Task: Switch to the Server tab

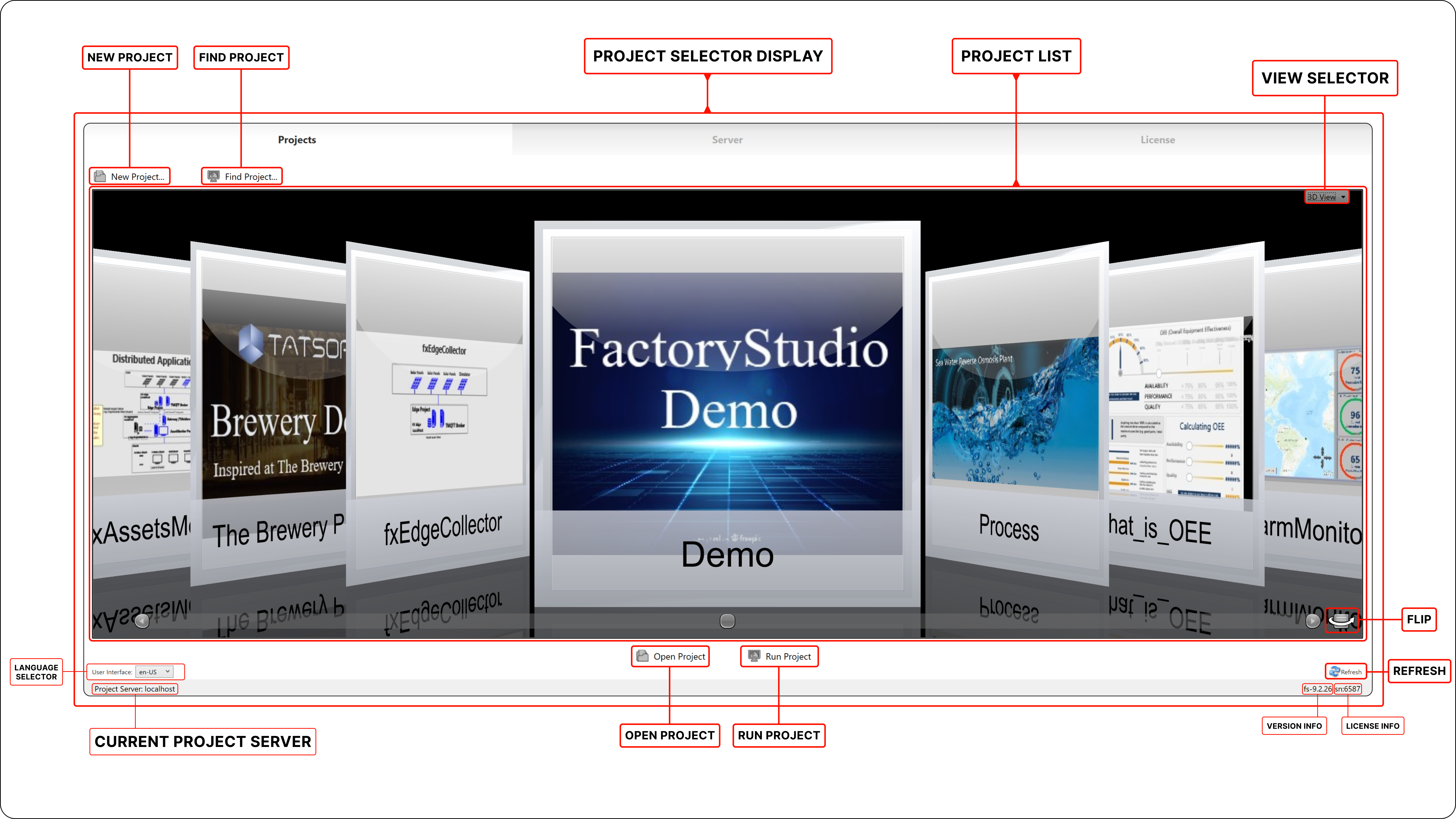Action: tap(727, 140)
